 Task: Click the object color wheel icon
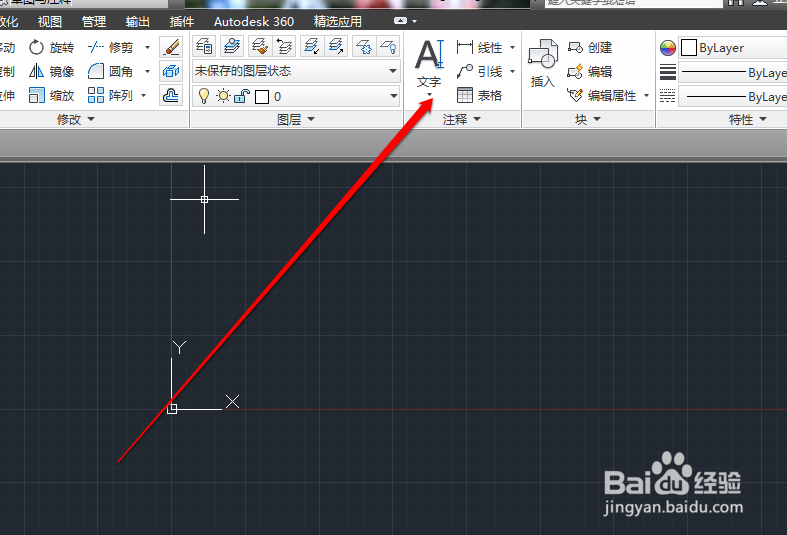click(x=668, y=48)
